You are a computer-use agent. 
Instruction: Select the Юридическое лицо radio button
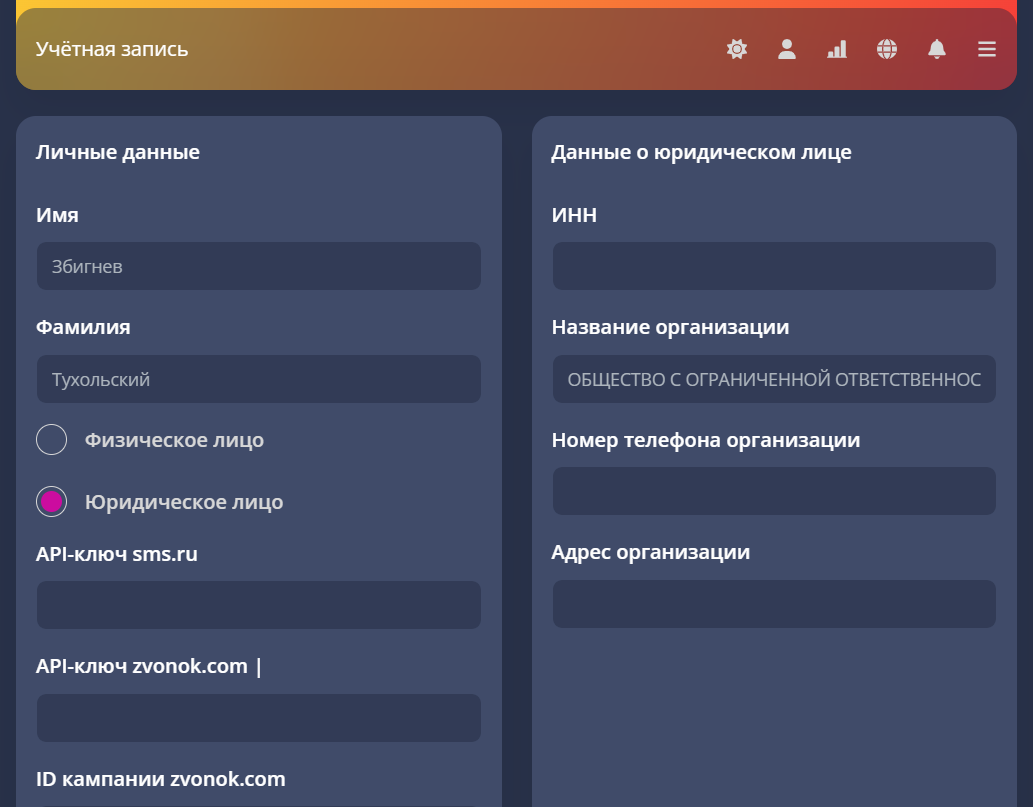(51, 502)
